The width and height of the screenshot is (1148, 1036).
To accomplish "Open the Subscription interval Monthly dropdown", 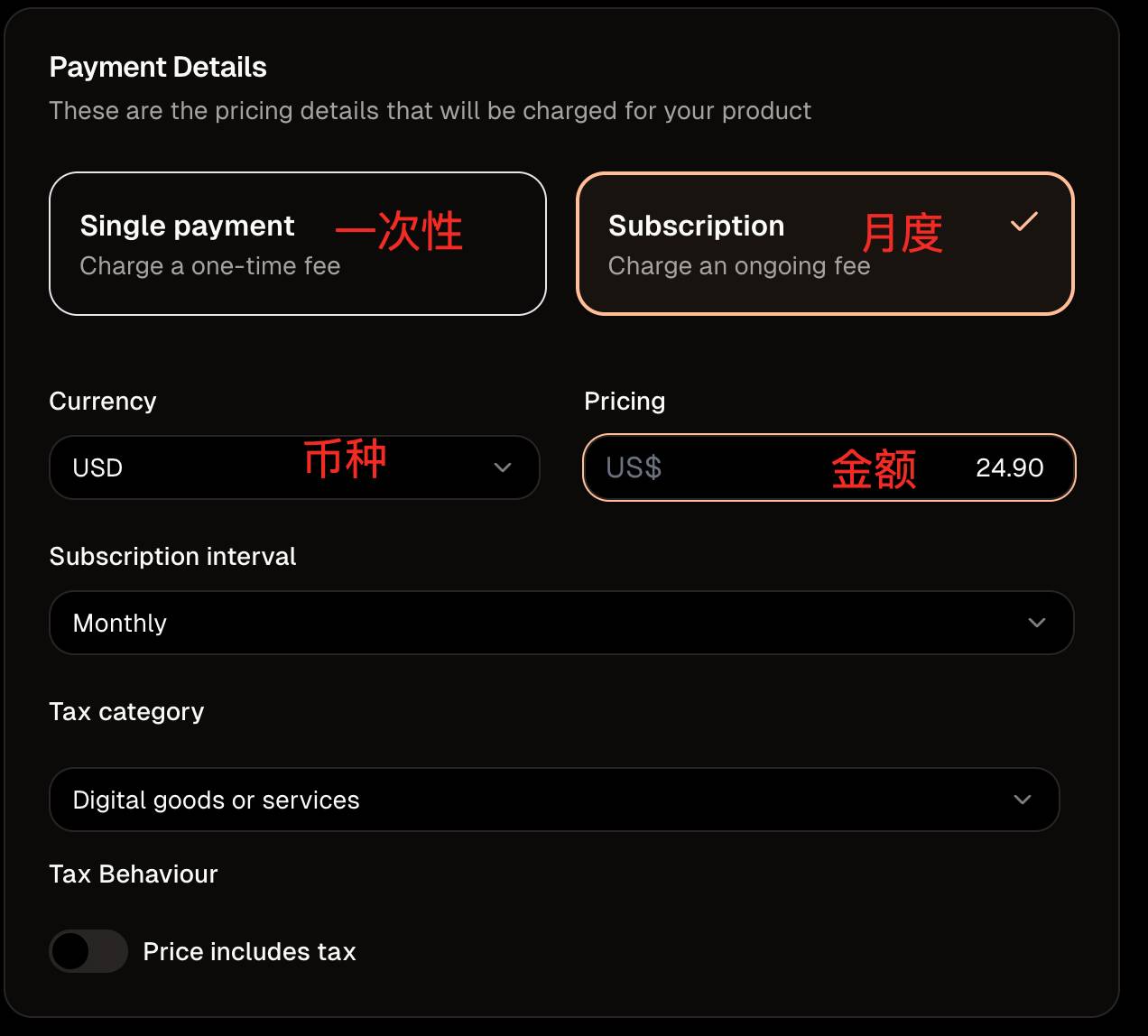I will [x=560, y=623].
